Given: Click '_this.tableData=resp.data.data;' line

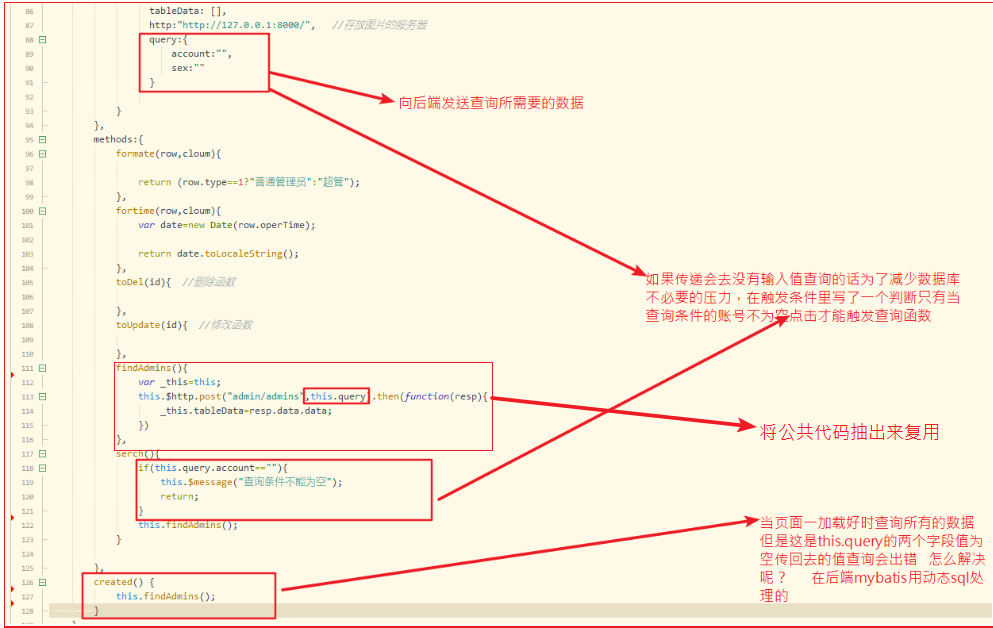Looking at the screenshot, I should tap(246, 411).
